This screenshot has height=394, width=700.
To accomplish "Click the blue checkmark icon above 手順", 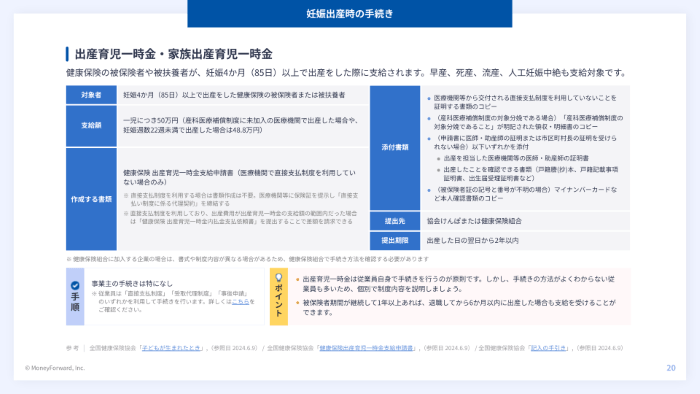I will tap(75, 286).
